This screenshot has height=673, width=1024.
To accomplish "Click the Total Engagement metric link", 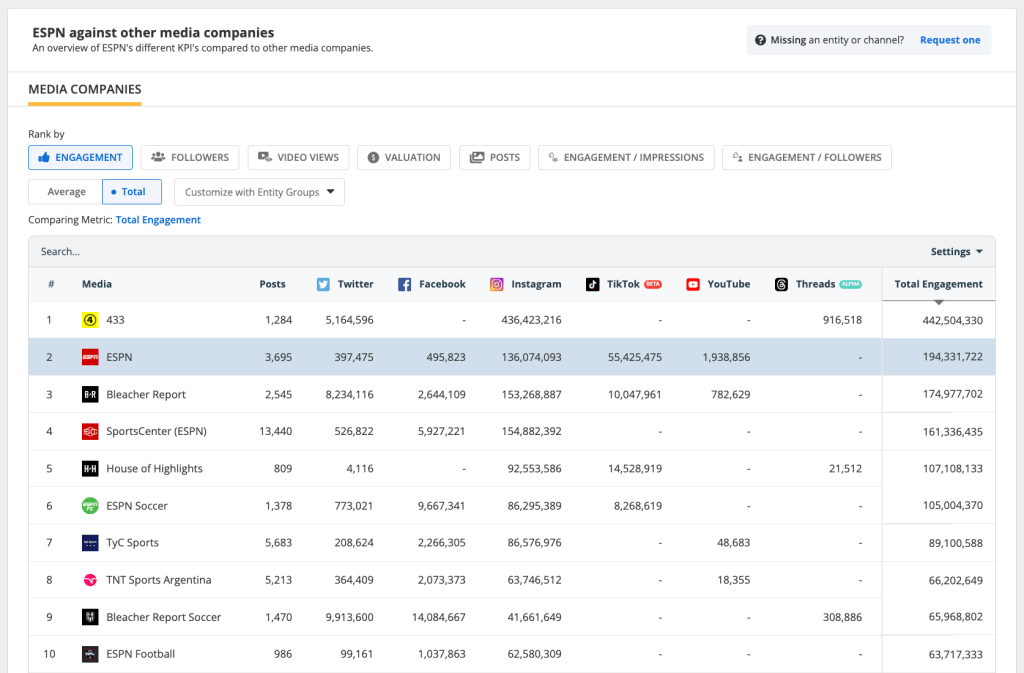I will (158, 220).
